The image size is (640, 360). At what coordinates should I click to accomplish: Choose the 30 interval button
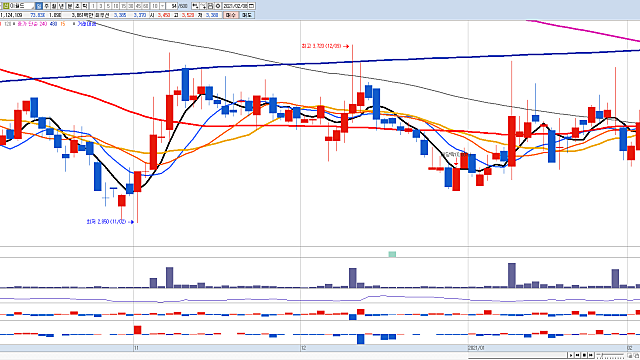tap(131, 6)
